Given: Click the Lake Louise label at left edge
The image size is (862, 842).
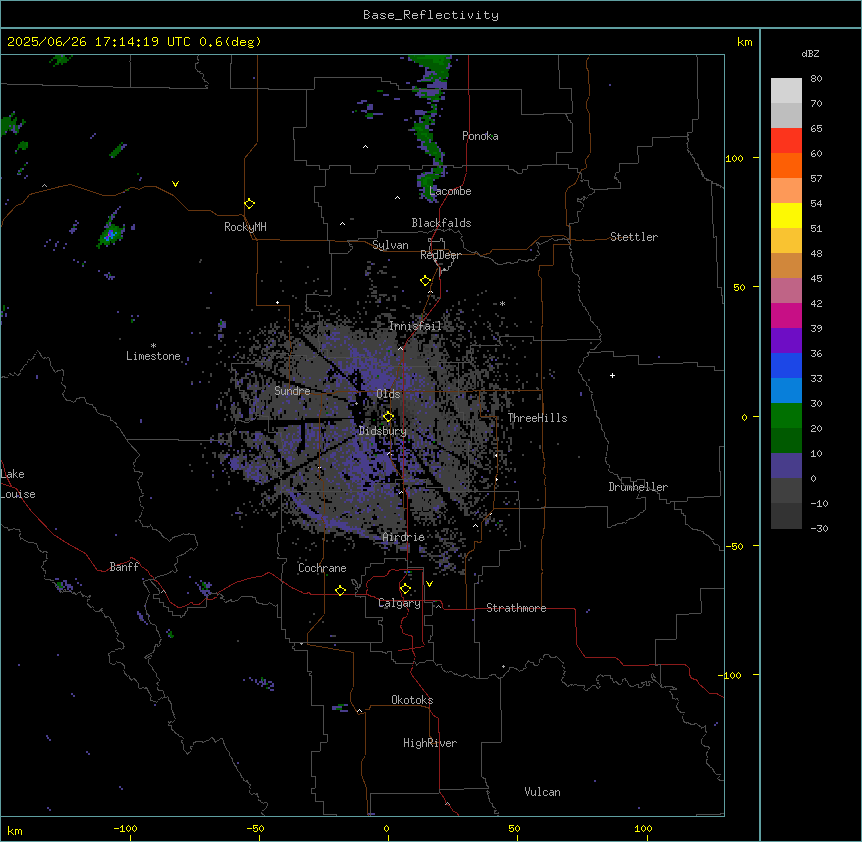Looking at the screenshot, I should click(x=16, y=484).
